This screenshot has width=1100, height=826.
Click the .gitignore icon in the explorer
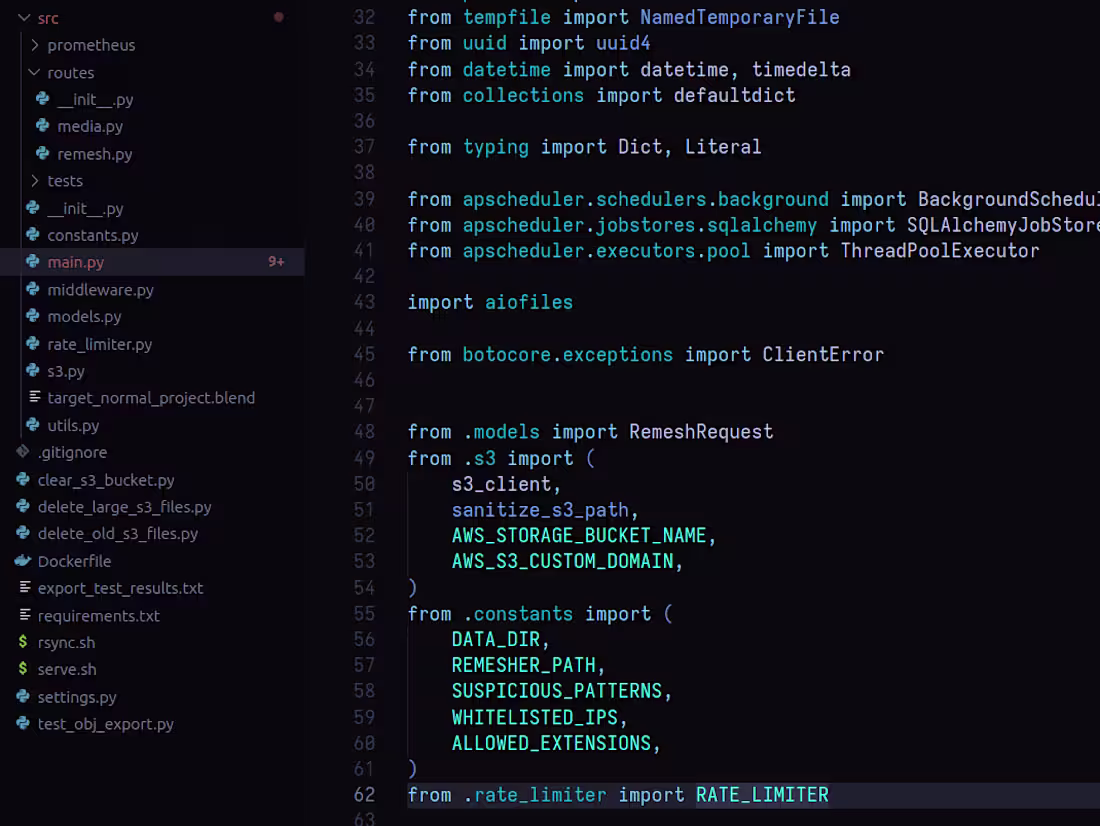[22, 452]
